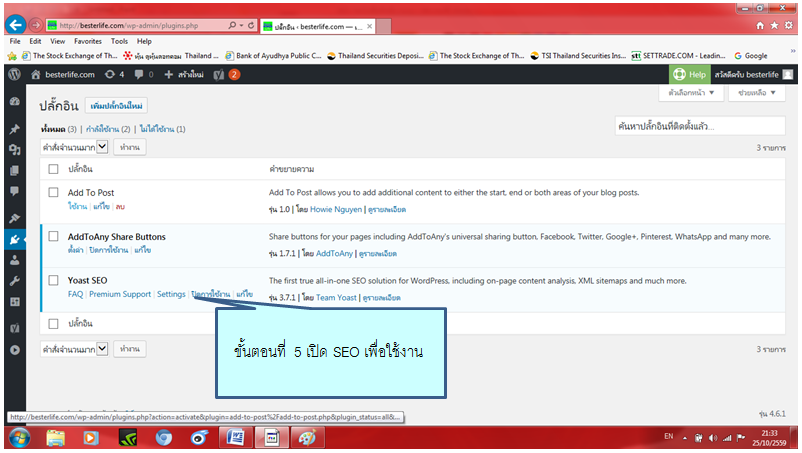The image size is (802, 453).
Task: Activate the Add To Post plugin link
Action: [77, 206]
